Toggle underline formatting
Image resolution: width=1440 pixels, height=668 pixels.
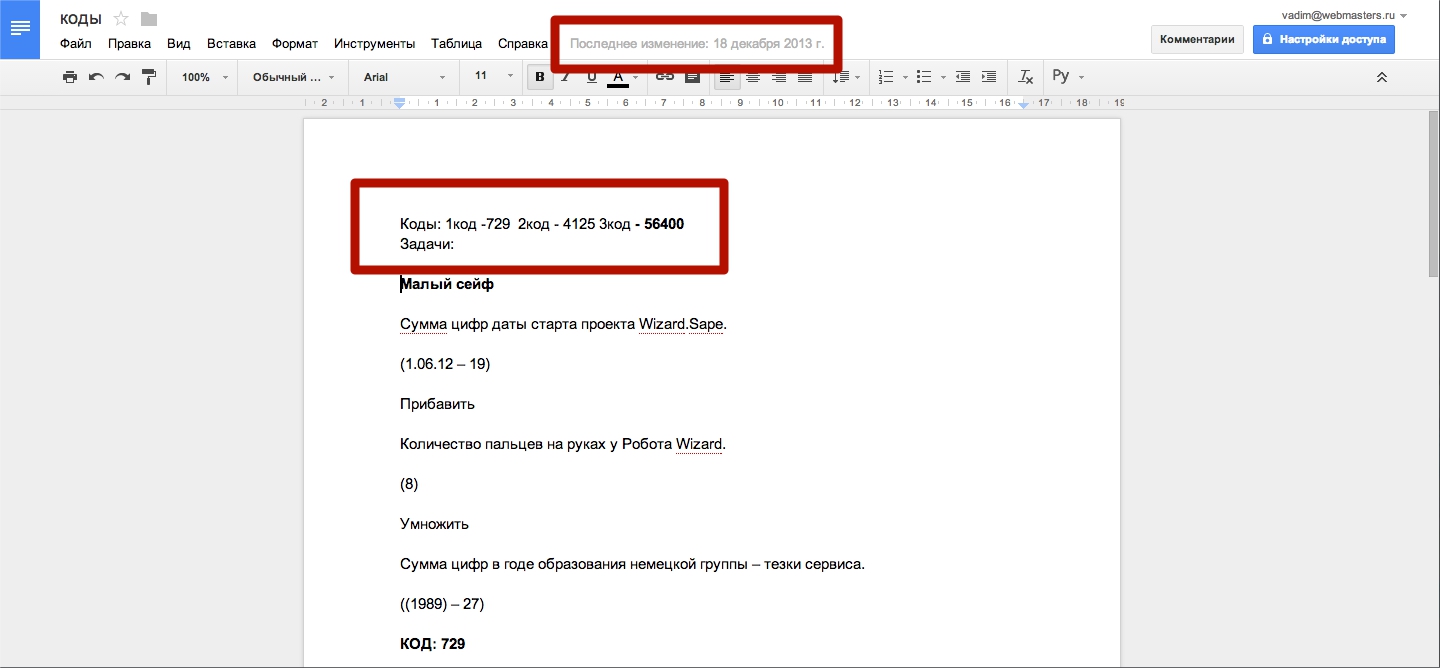591,77
